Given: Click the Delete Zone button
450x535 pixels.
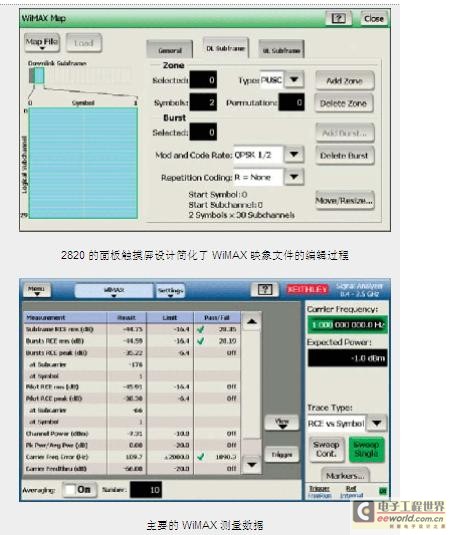Looking at the screenshot, I should 344,103.
